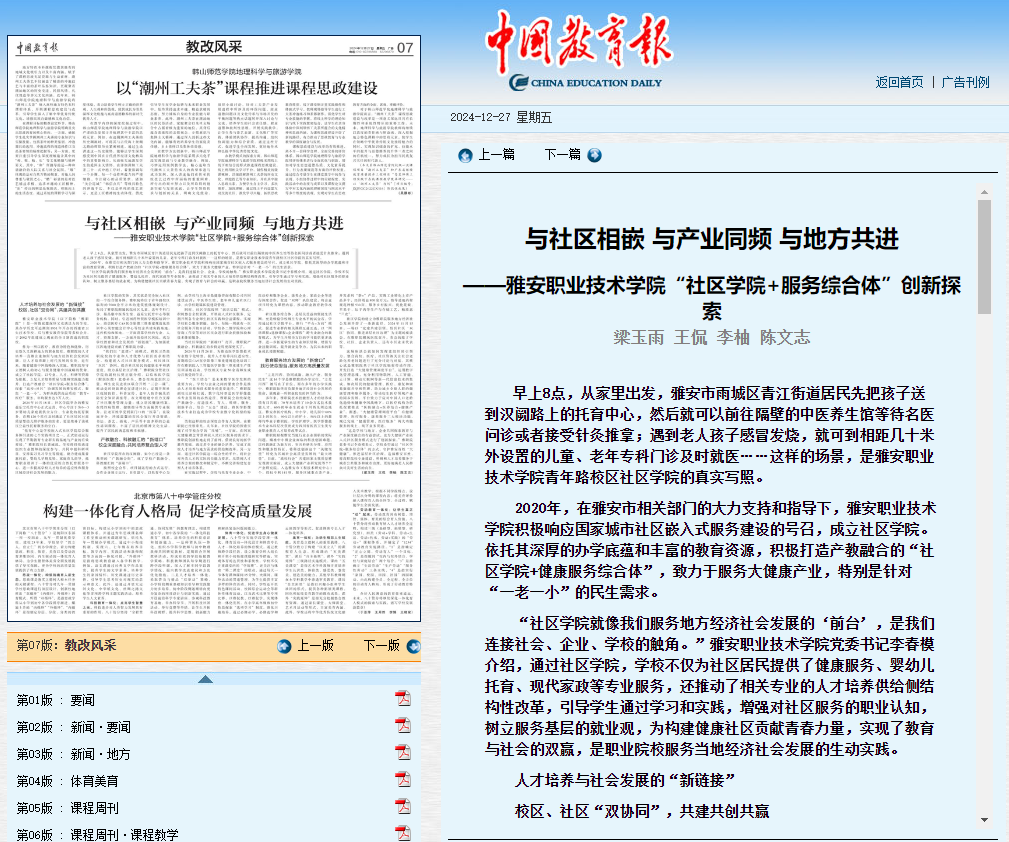This screenshot has width=1009, height=842.
Task: Collapse the page list with triangle arrow
Action: click(205, 679)
